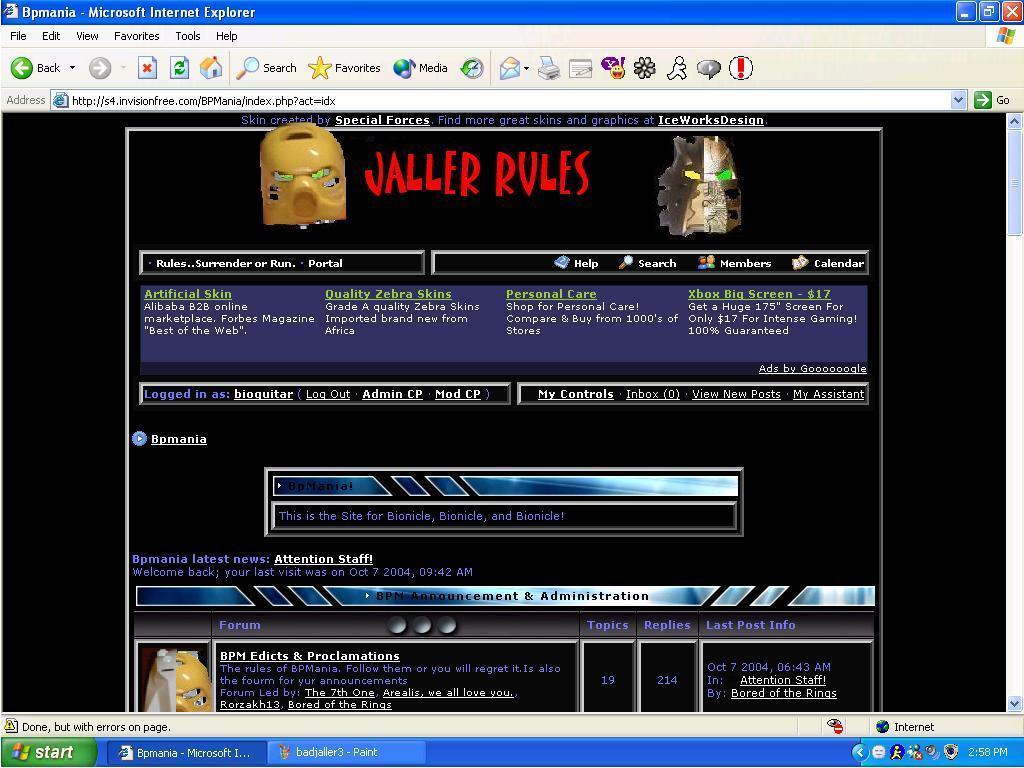The height and width of the screenshot is (768, 1024).
Task: Go to the Home page icon
Action: point(211,68)
